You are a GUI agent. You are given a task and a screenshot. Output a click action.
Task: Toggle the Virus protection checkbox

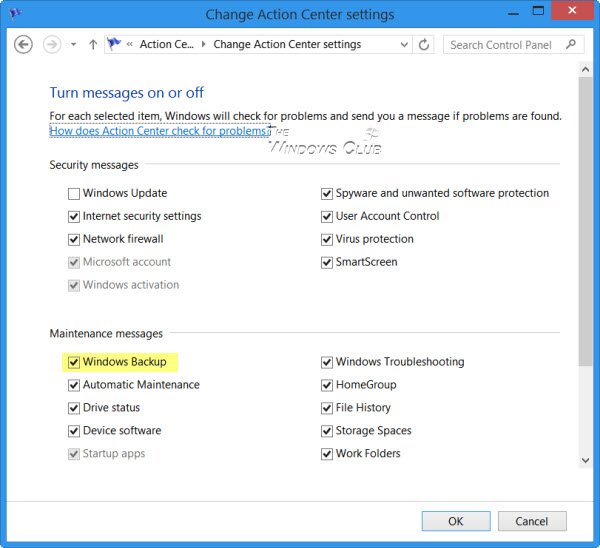[327, 240]
